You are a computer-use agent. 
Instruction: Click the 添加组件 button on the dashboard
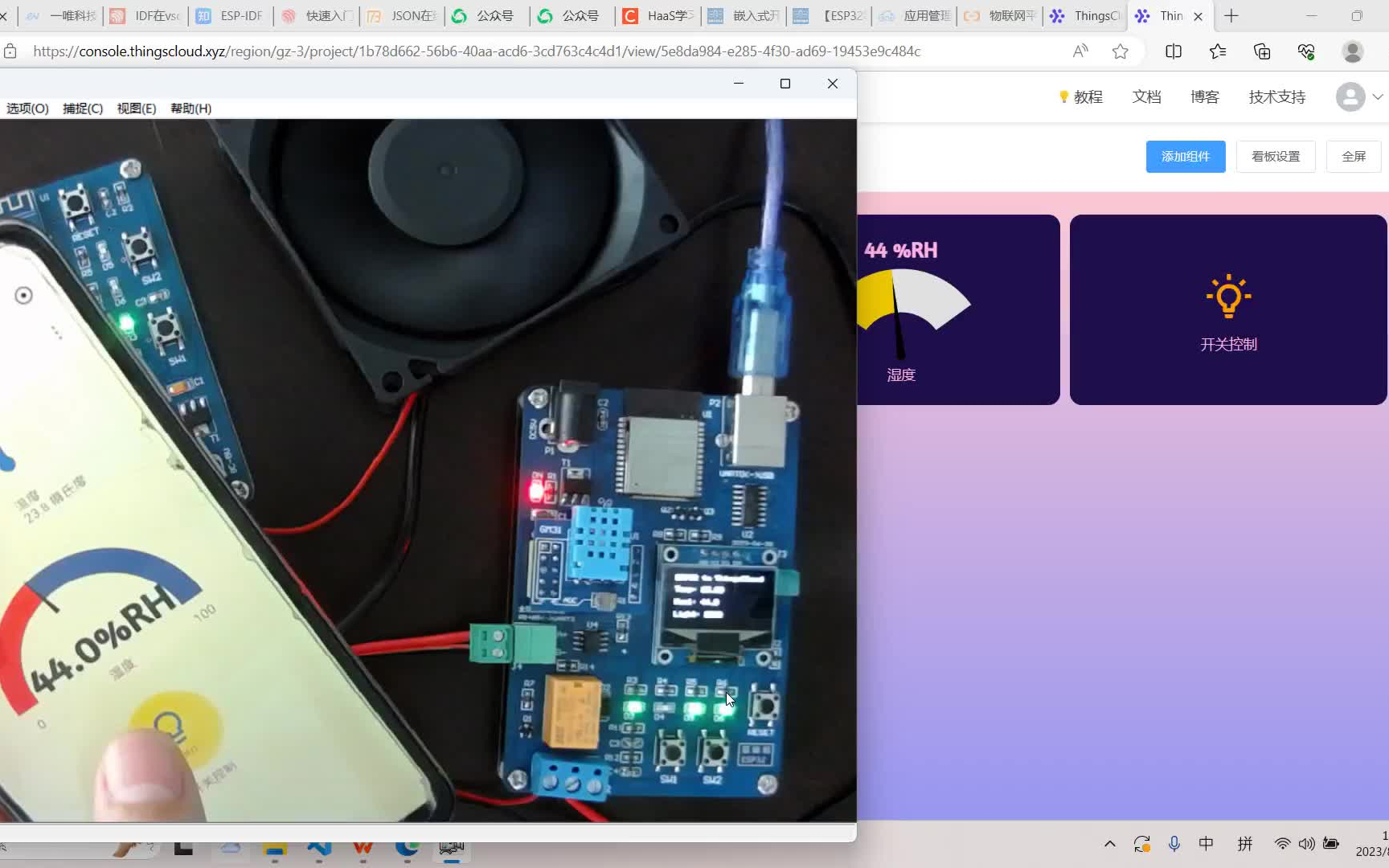point(1186,156)
